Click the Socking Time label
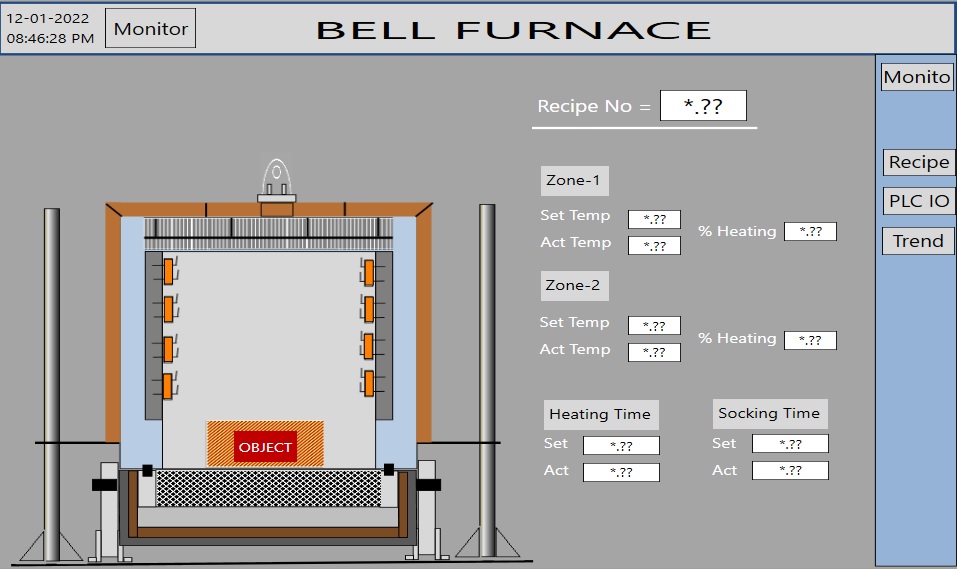The image size is (957, 569). pyautogui.click(x=770, y=414)
